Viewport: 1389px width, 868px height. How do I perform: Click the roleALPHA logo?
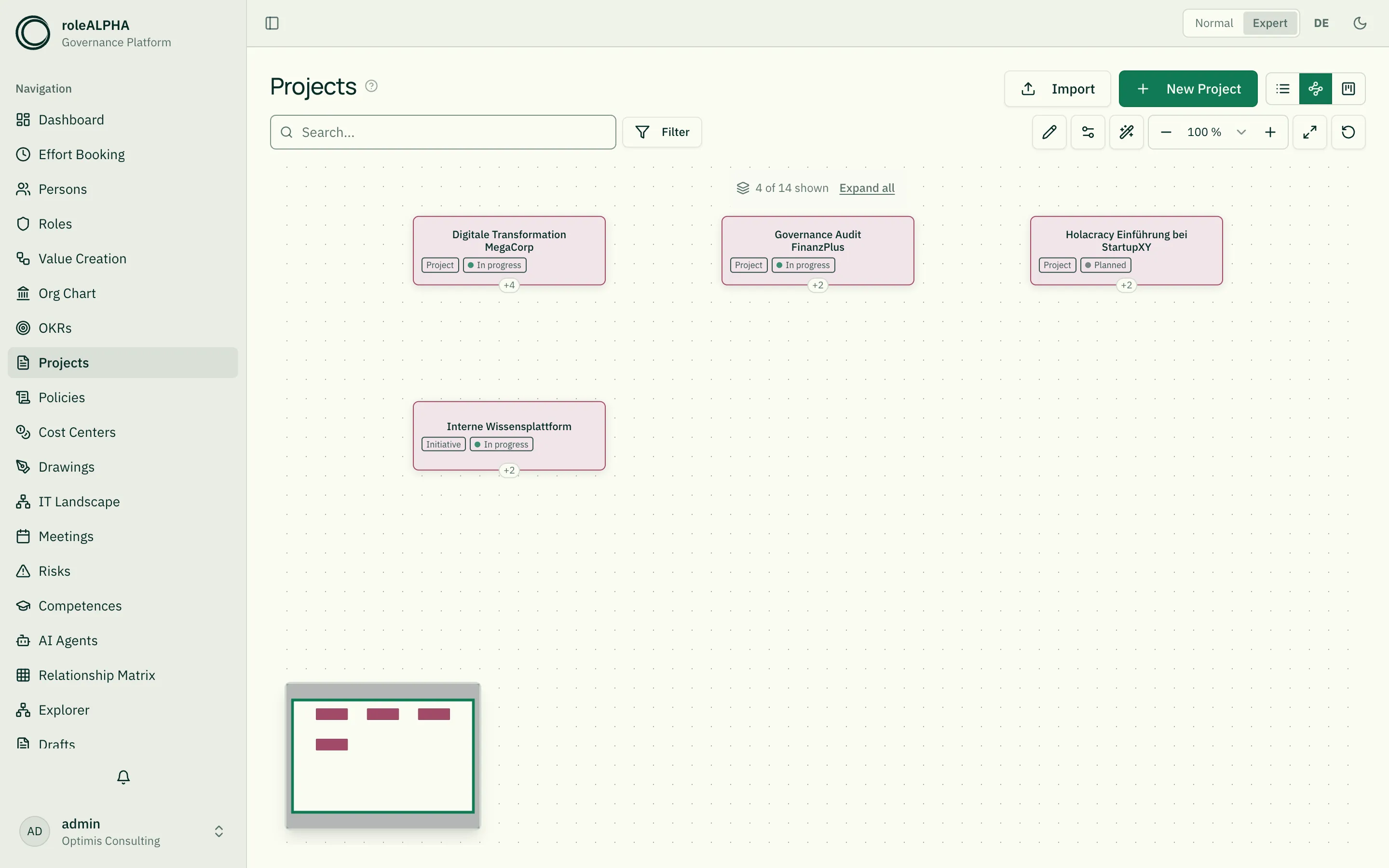[x=33, y=33]
